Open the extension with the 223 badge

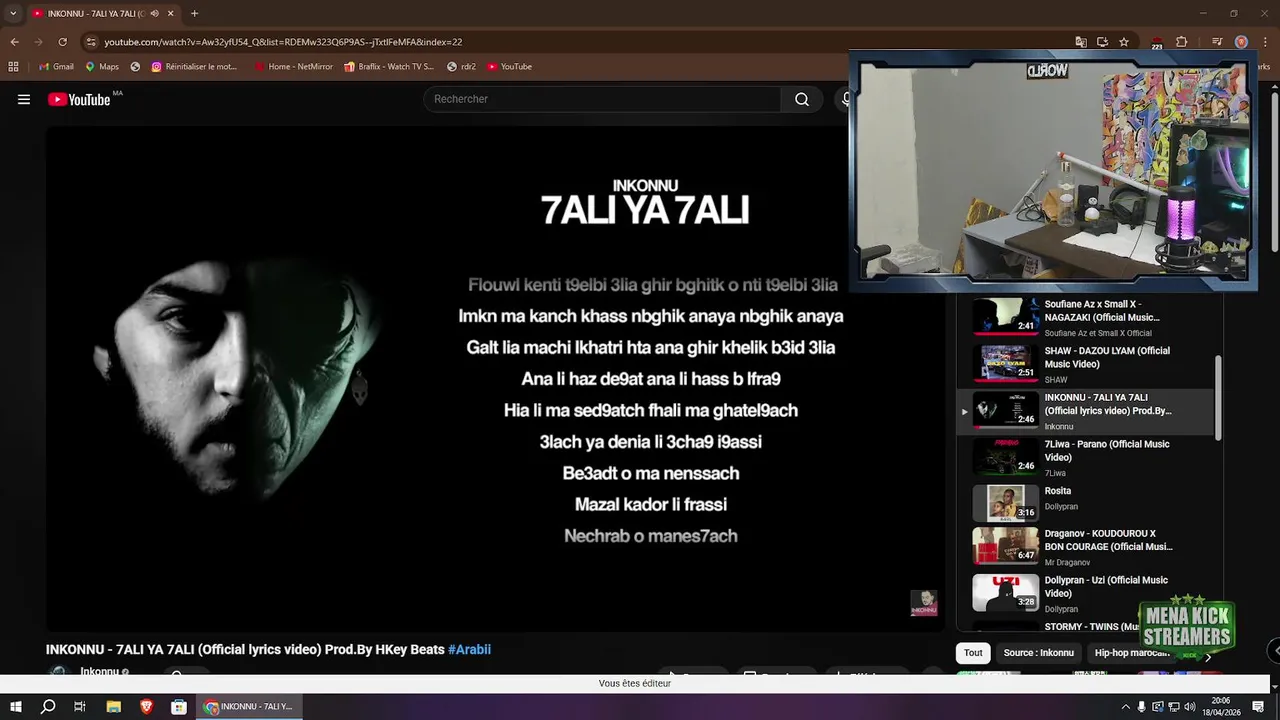(1157, 42)
